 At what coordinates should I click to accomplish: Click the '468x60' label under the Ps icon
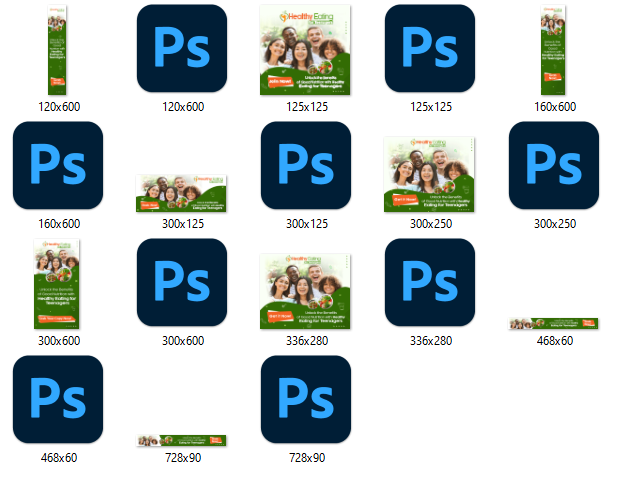tap(59, 458)
